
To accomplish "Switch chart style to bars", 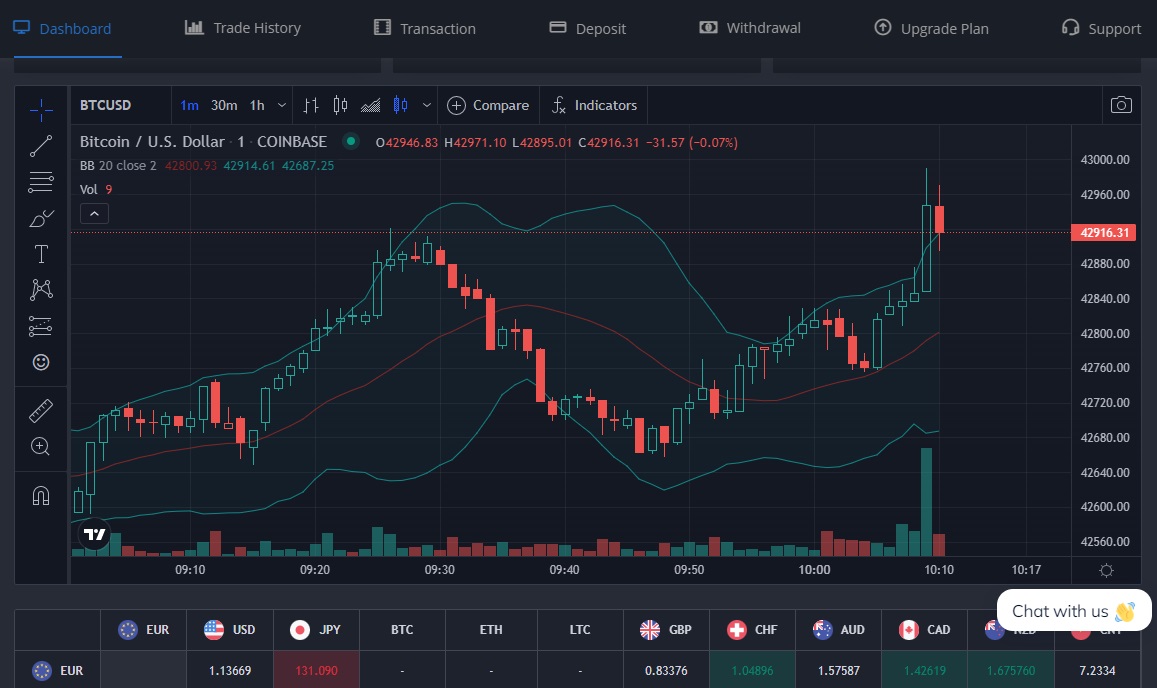I will 311,105.
